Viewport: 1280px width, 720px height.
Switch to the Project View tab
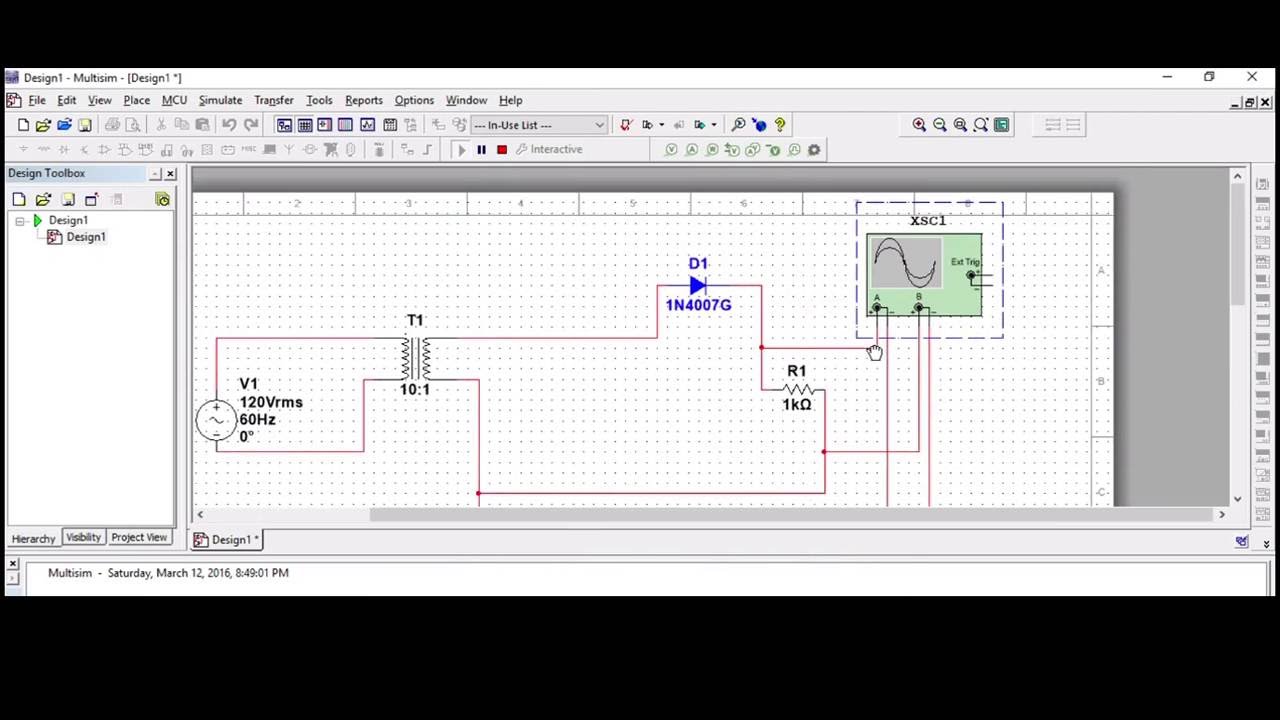[139, 538]
